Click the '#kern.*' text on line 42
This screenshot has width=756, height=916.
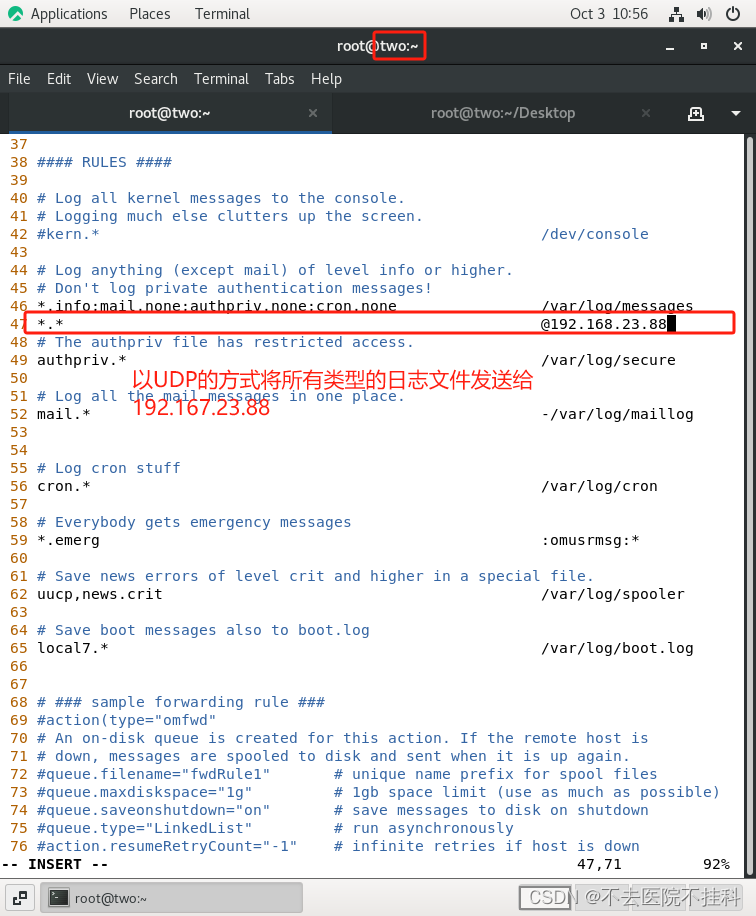[x=68, y=234]
